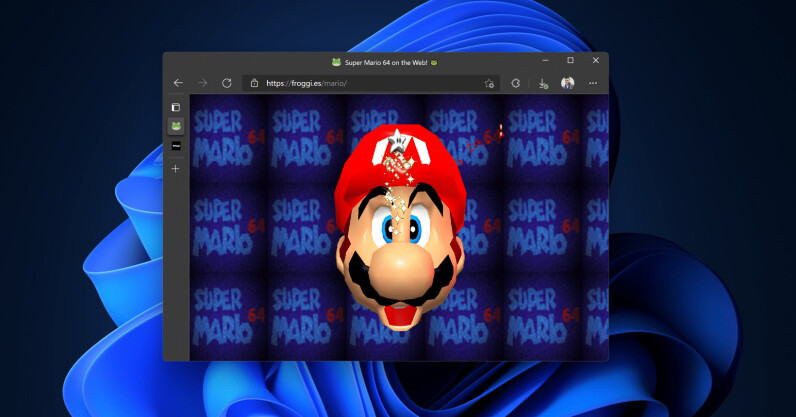Viewport: 796px width, 417px height.
Task: Minimize the browser window
Action: tap(545, 61)
